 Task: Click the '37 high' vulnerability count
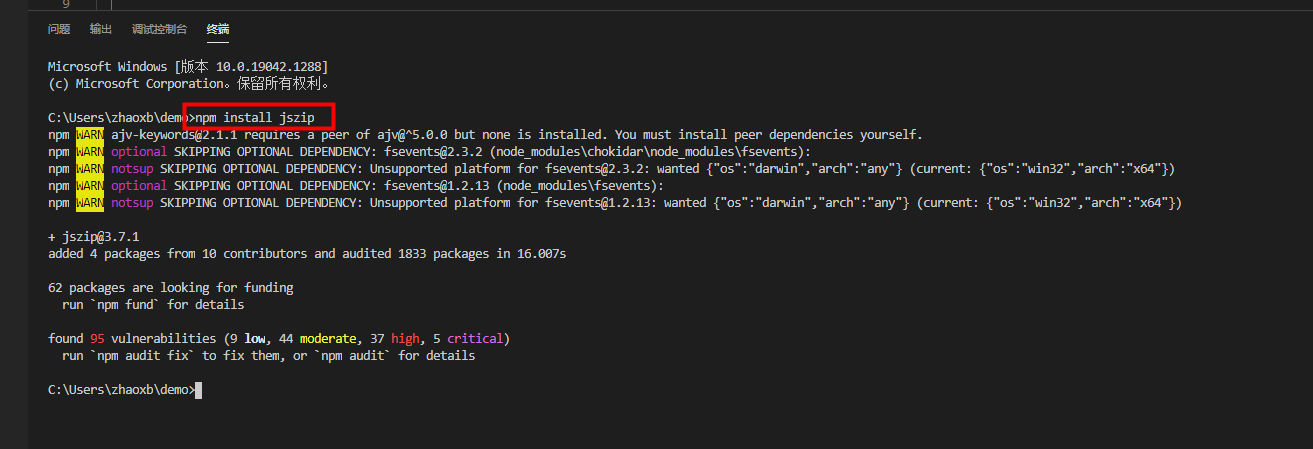click(395, 339)
